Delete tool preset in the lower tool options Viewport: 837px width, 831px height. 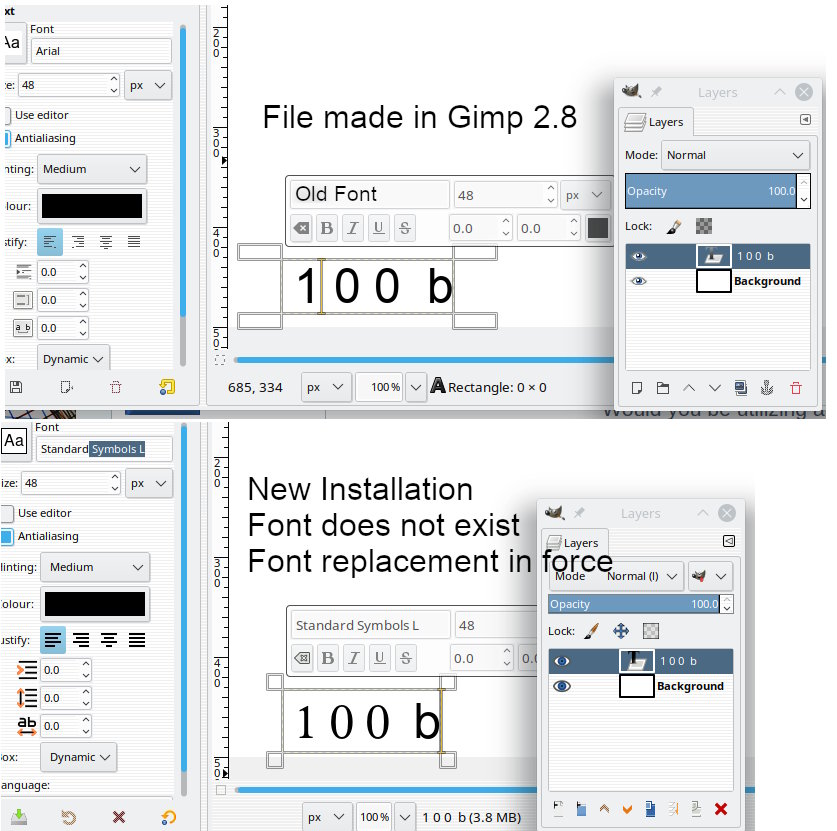pos(119,817)
